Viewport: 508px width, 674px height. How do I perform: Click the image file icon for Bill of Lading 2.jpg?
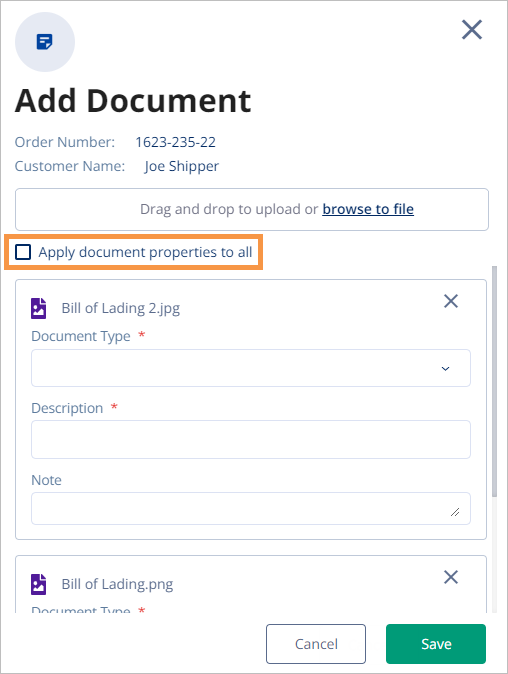(x=38, y=308)
